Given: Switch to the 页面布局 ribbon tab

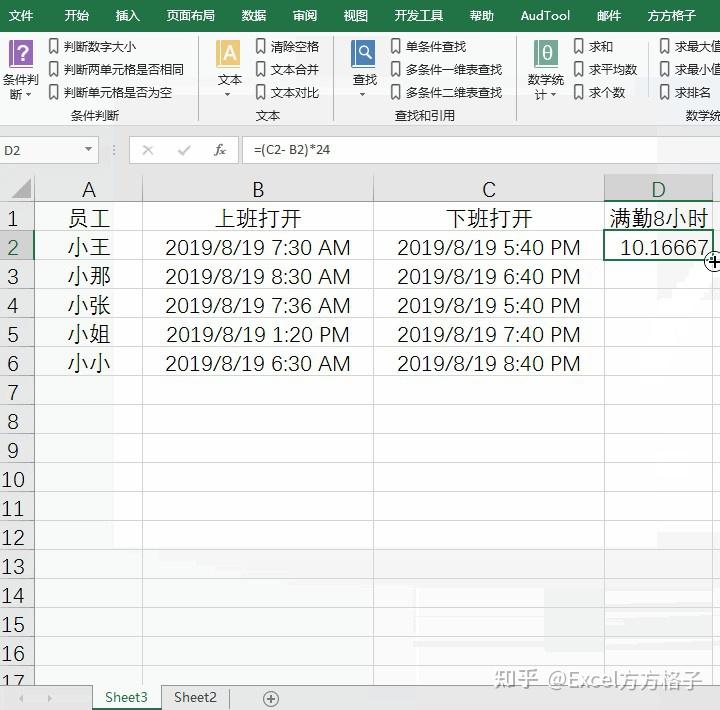Looking at the screenshot, I should [x=190, y=16].
